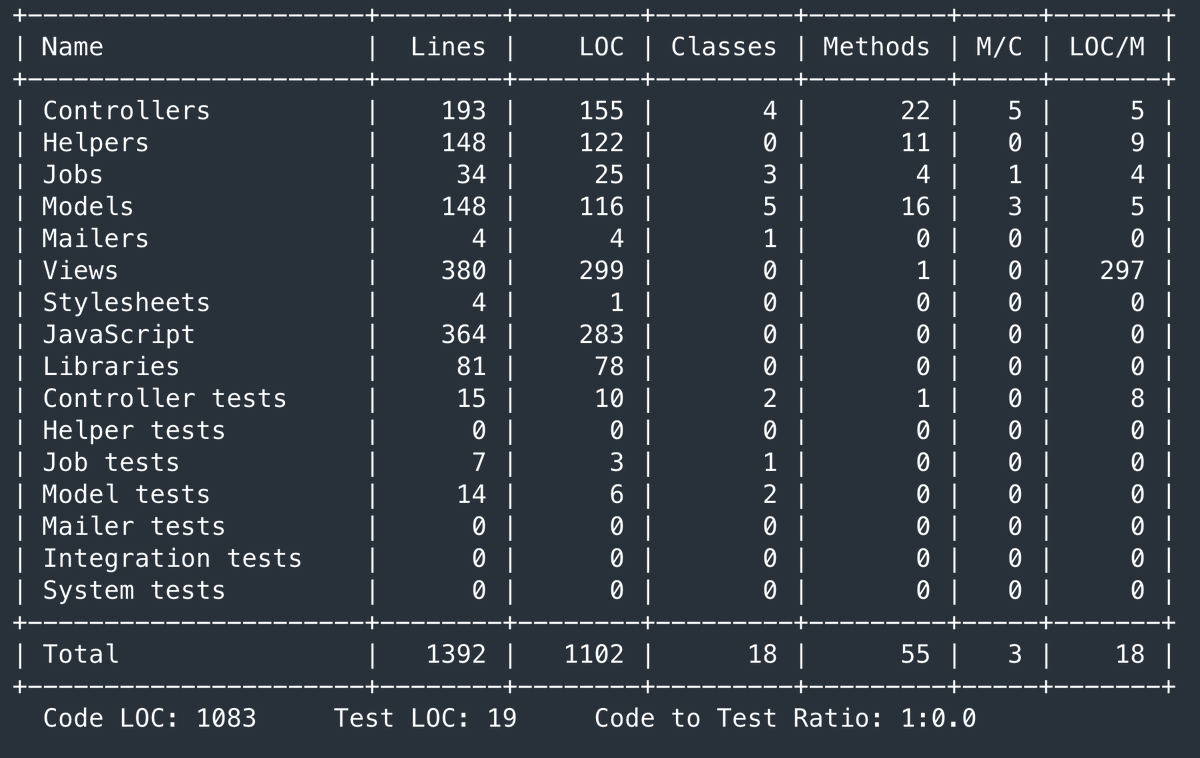1200x758 pixels.
Task: Select JavaScript lines value "364"
Action: [463, 335]
